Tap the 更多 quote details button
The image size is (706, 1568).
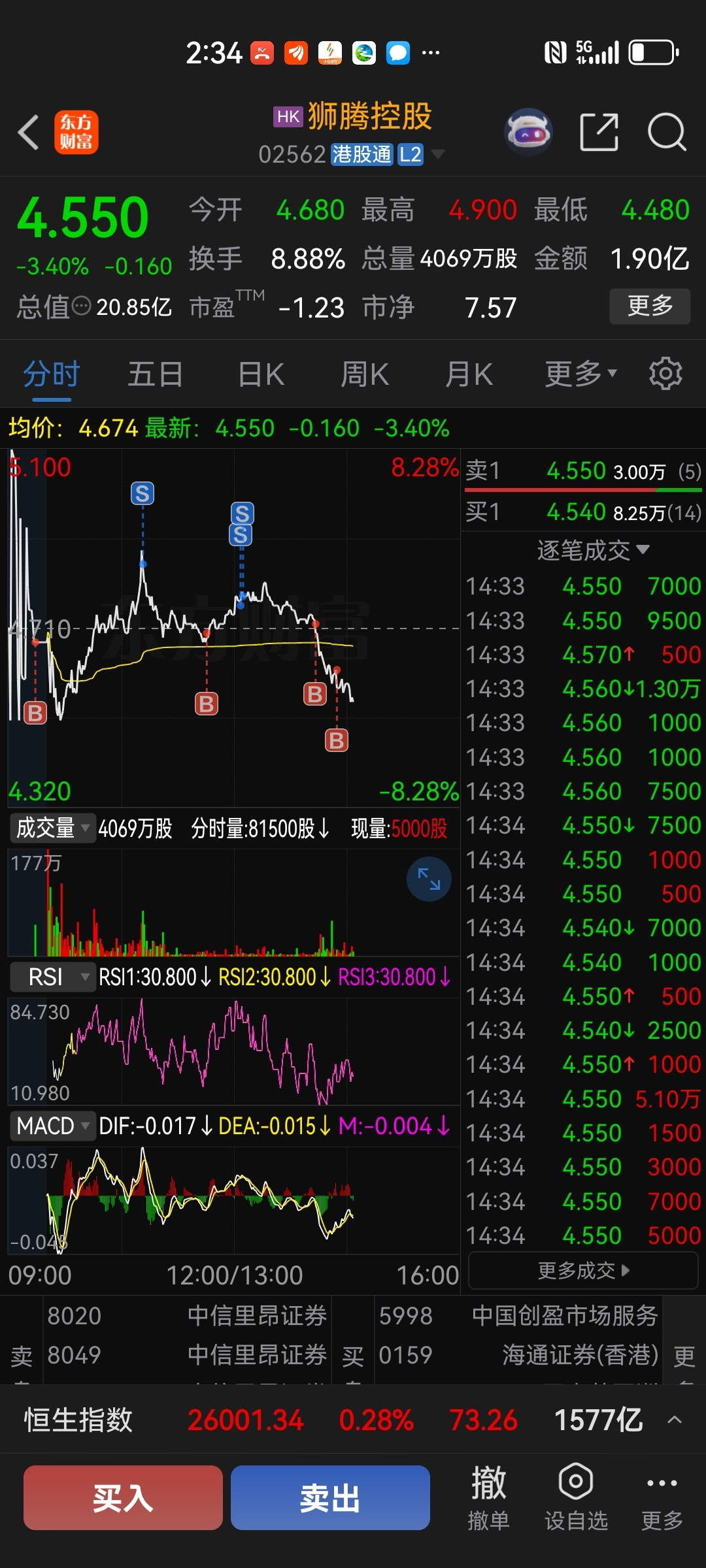650,306
